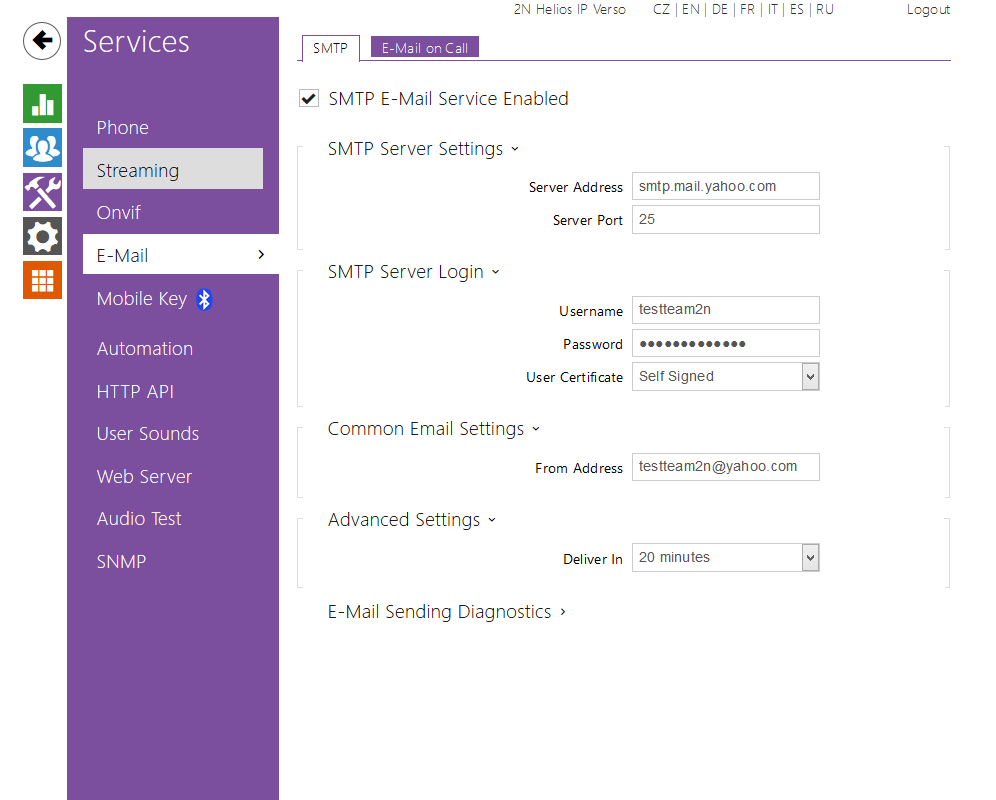This screenshot has width=996, height=800.
Task: Open the purple Hardware tools icon
Action: [x=42, y=191]
